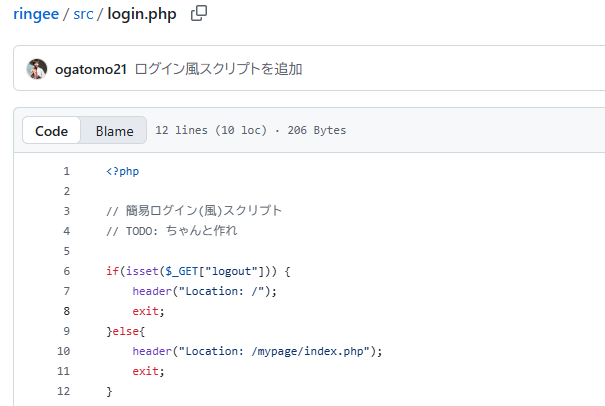The image size is (605, 406).
Task: Click the 'Location: /mypage/index.php' string
Action: (x=275, y=351)
